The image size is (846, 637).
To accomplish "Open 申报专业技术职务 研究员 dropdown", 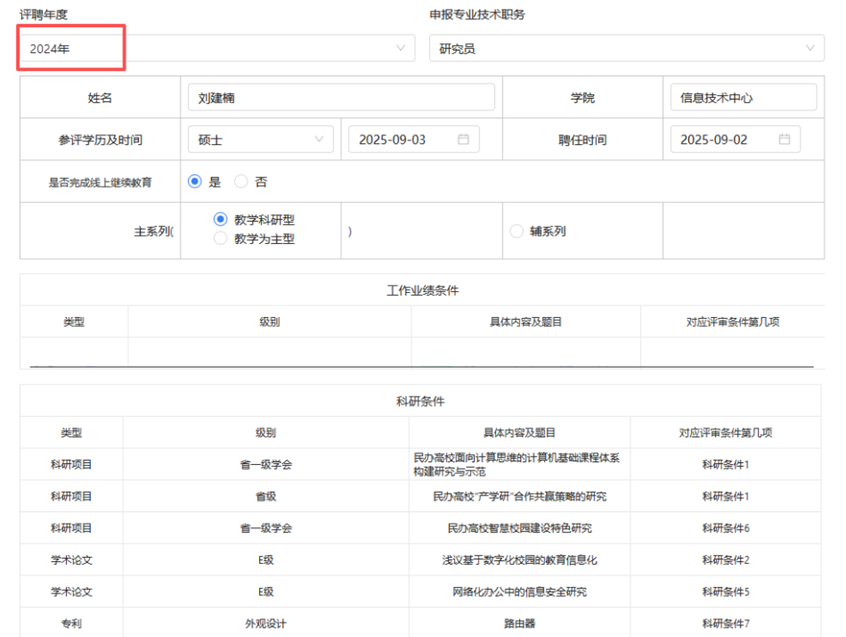I will pyautogui.click(x=810, y=48).
